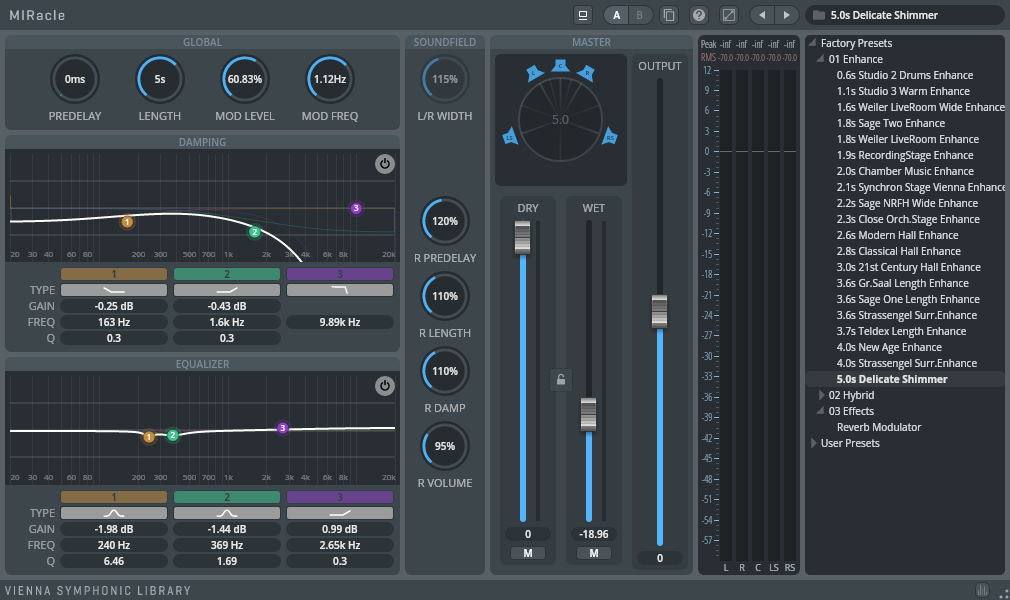Screen dimensions: 1010x600
Task: Open damping band 2 filter type selector
Action: coord(227,290)
